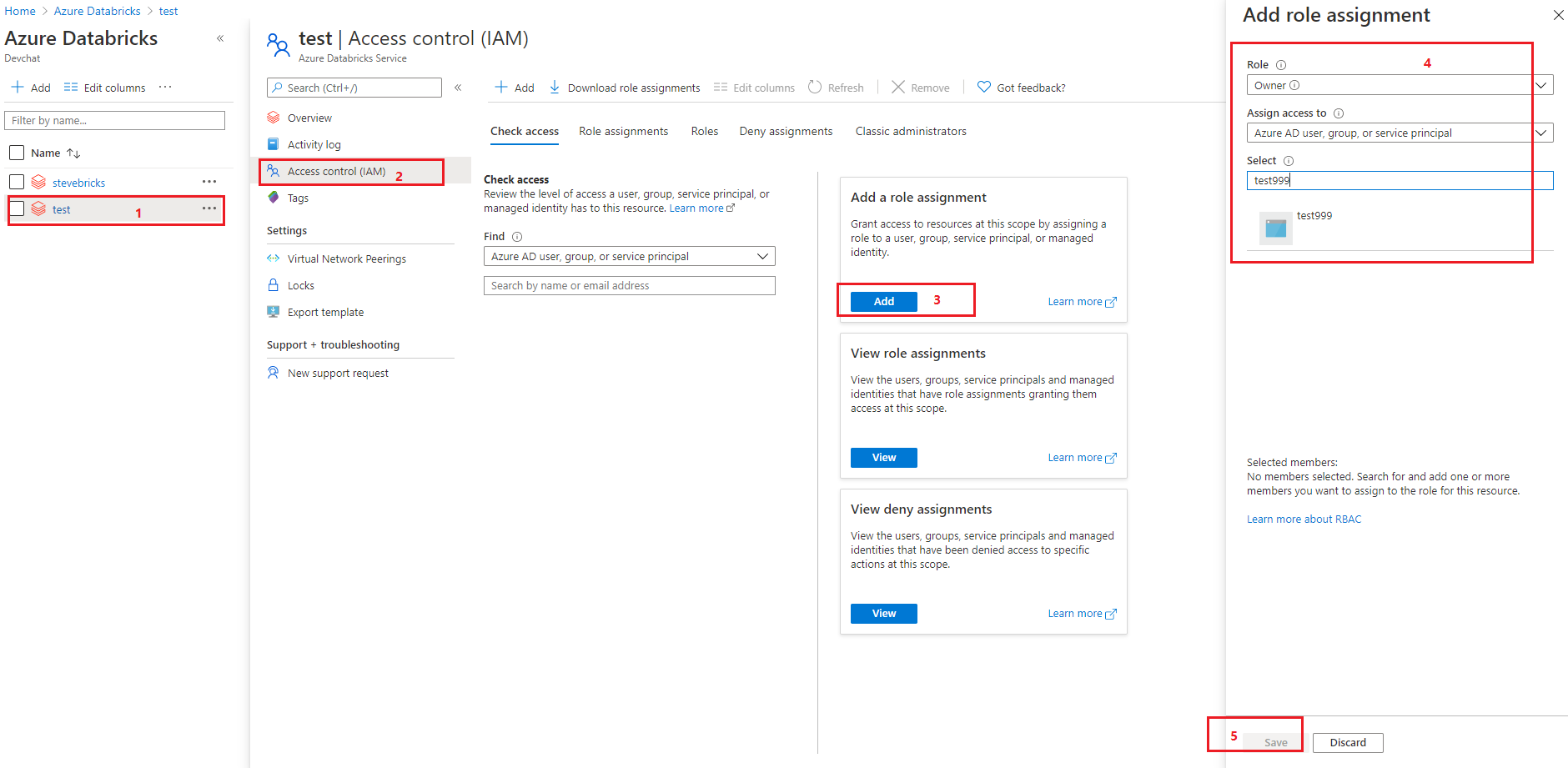Switch to the Check access tab

(x=525, y=131)
